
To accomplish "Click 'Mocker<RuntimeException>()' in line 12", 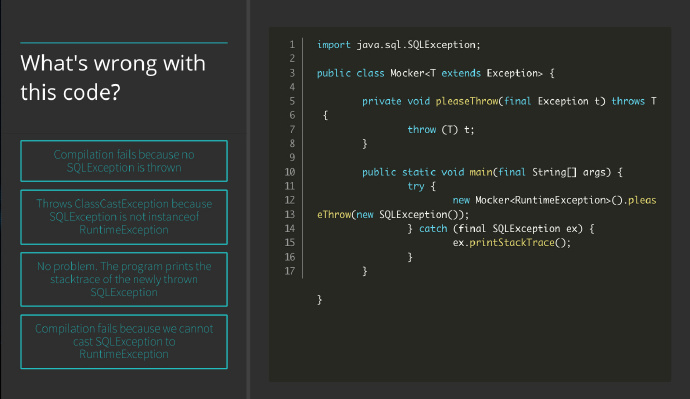I will [x=549, y=200].
